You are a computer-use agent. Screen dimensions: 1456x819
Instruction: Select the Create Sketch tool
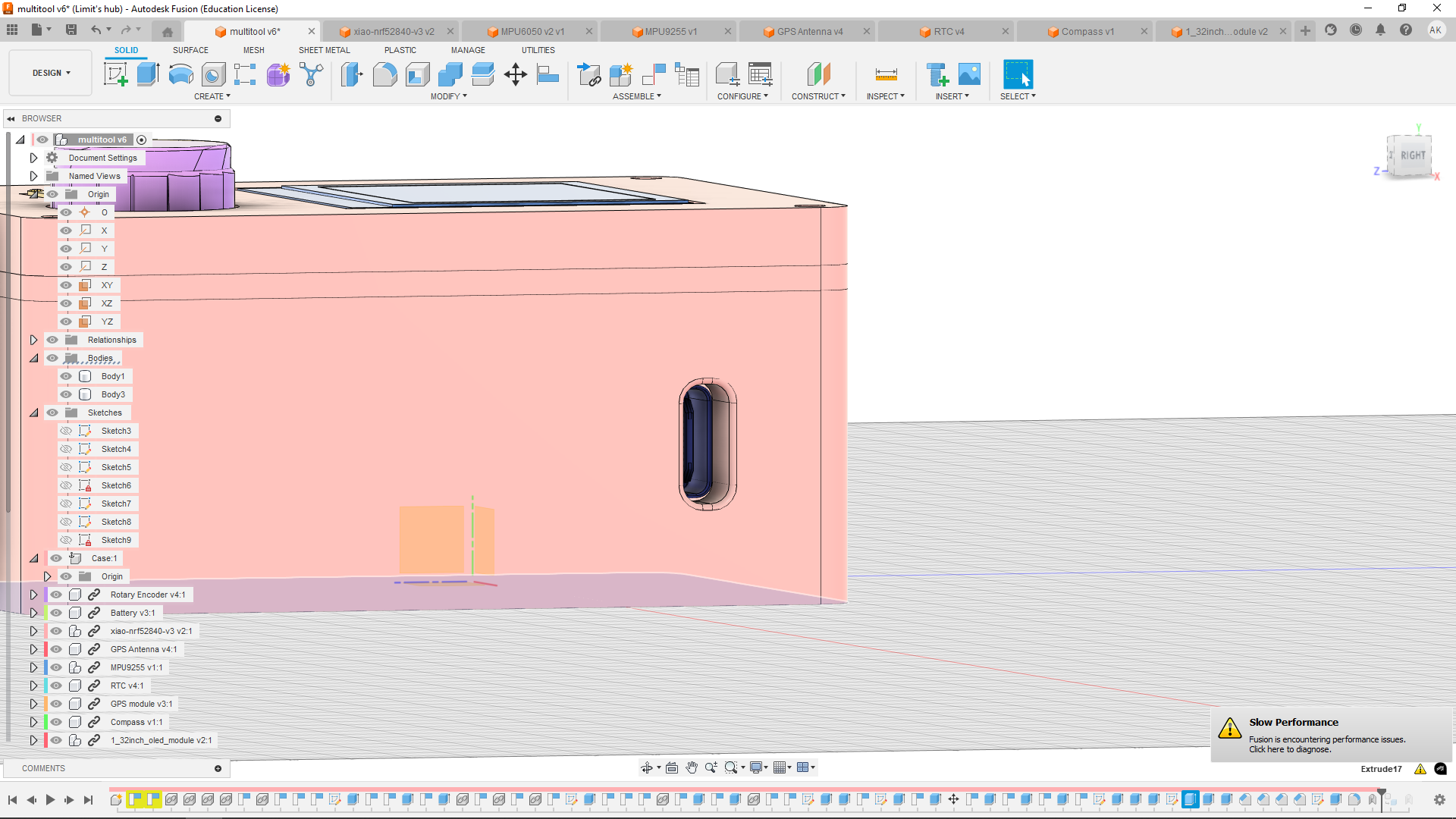(x=115, y=74)
